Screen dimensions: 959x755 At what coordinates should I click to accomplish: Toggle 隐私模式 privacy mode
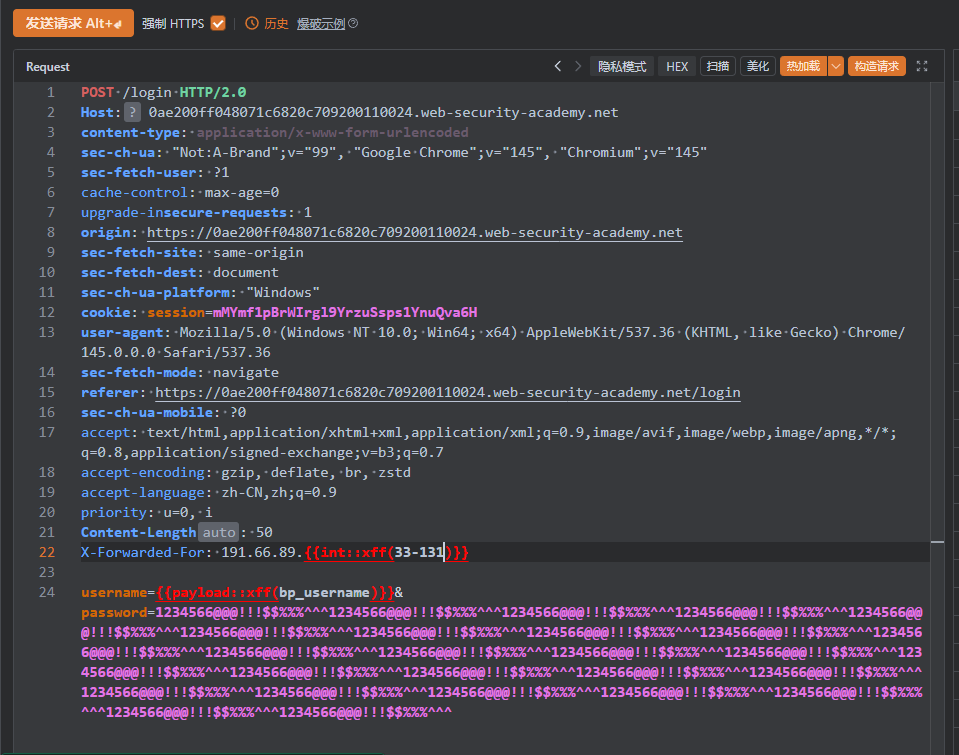click(621, 66)
